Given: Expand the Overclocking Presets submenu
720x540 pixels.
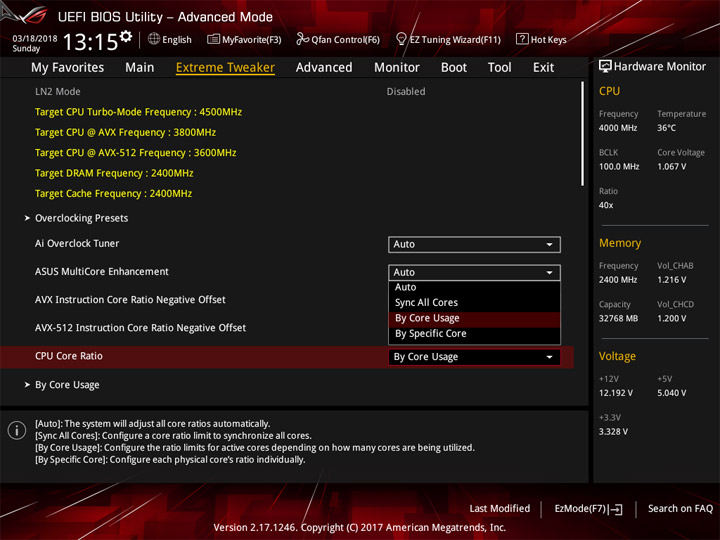Looking at the screenshot, I should click(x=81, y=218).
